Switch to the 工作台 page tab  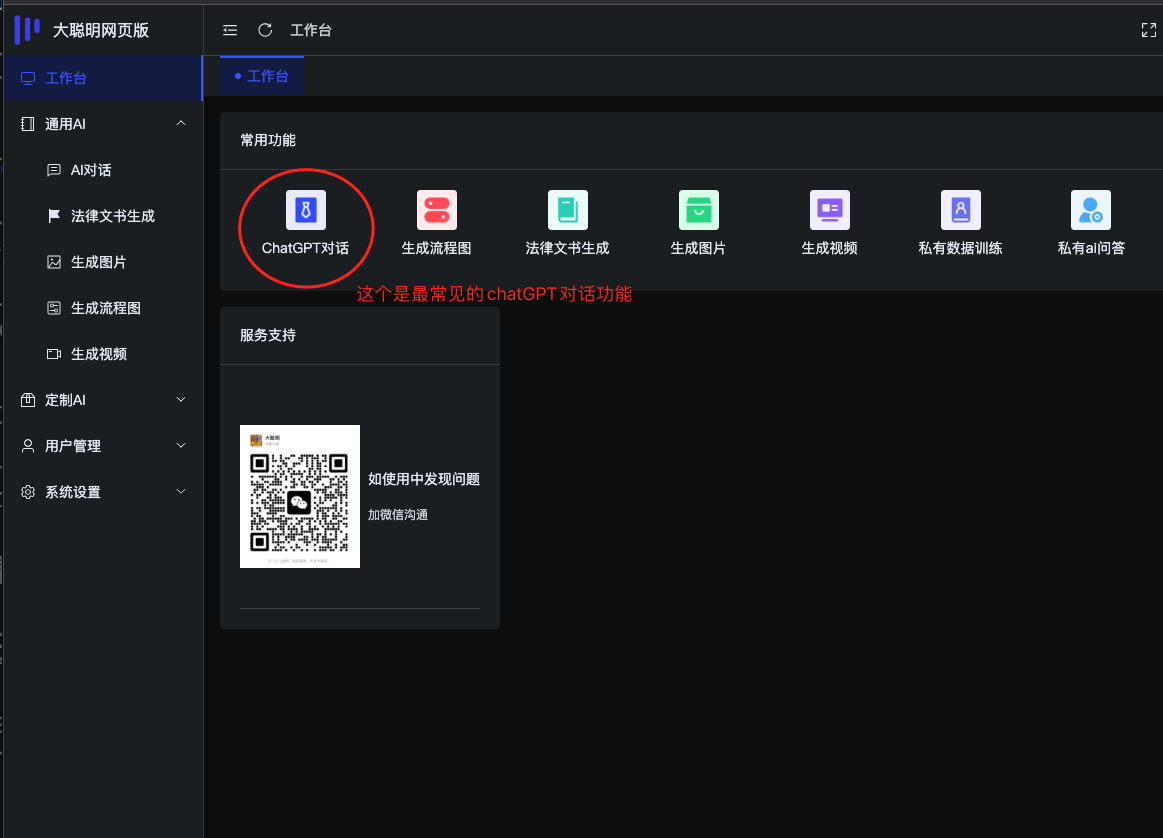(x=262, y=76)
